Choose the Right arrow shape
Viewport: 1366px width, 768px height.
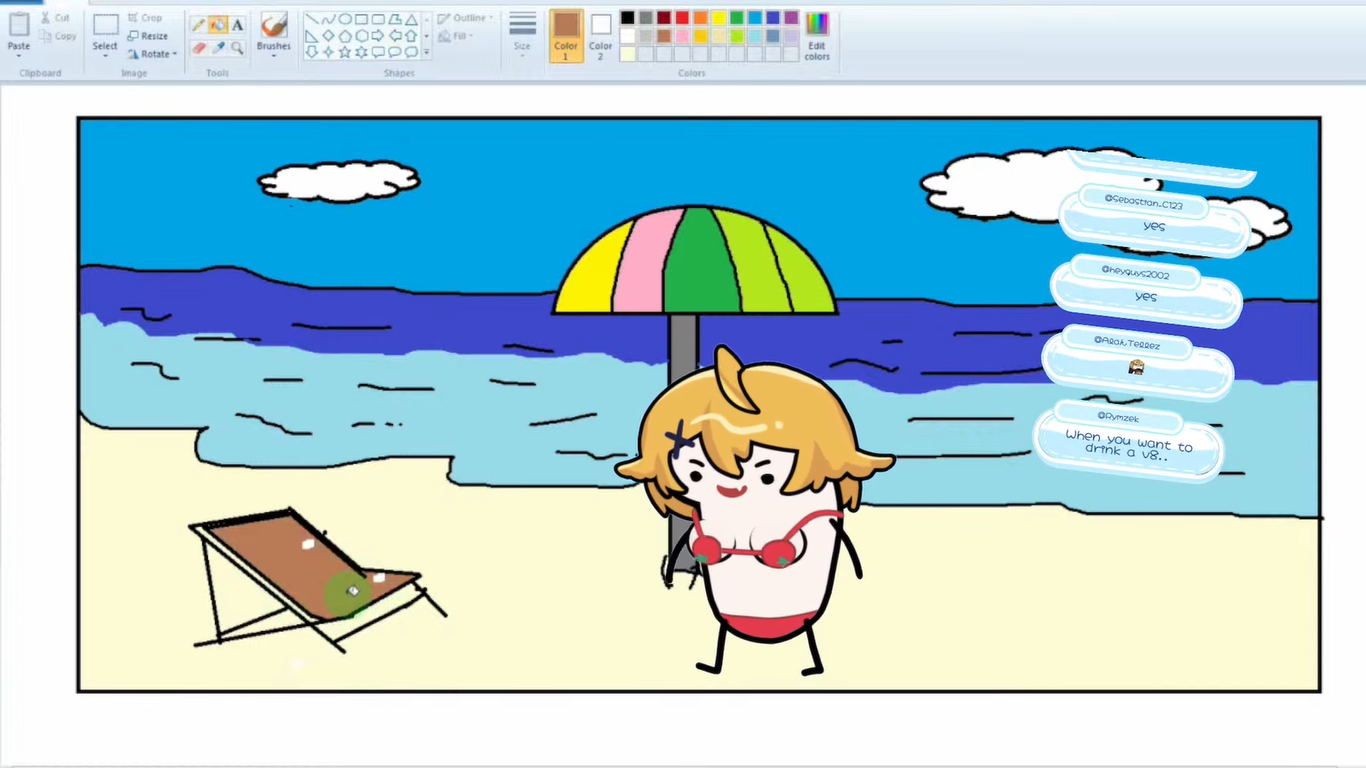[378, 36]
